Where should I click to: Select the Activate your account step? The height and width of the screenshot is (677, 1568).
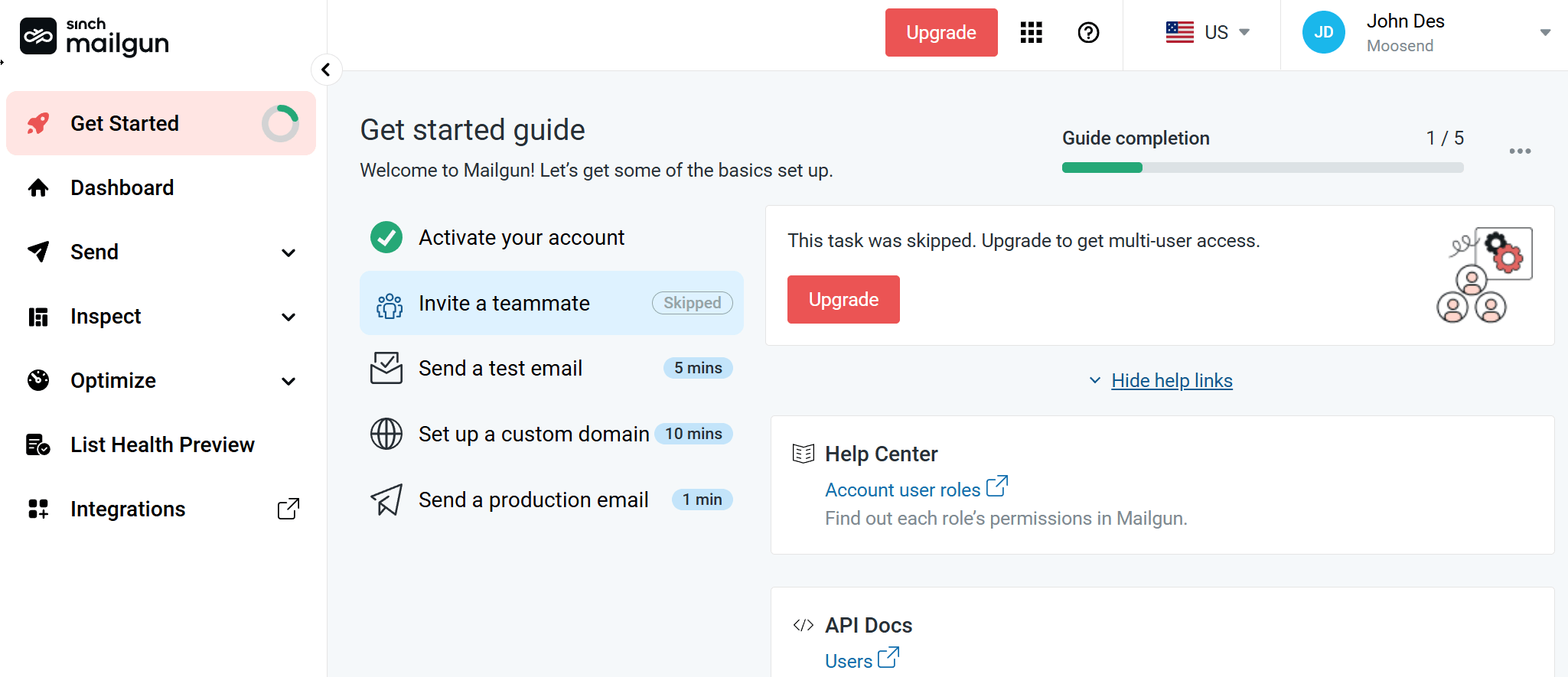[x=551, y=237]
